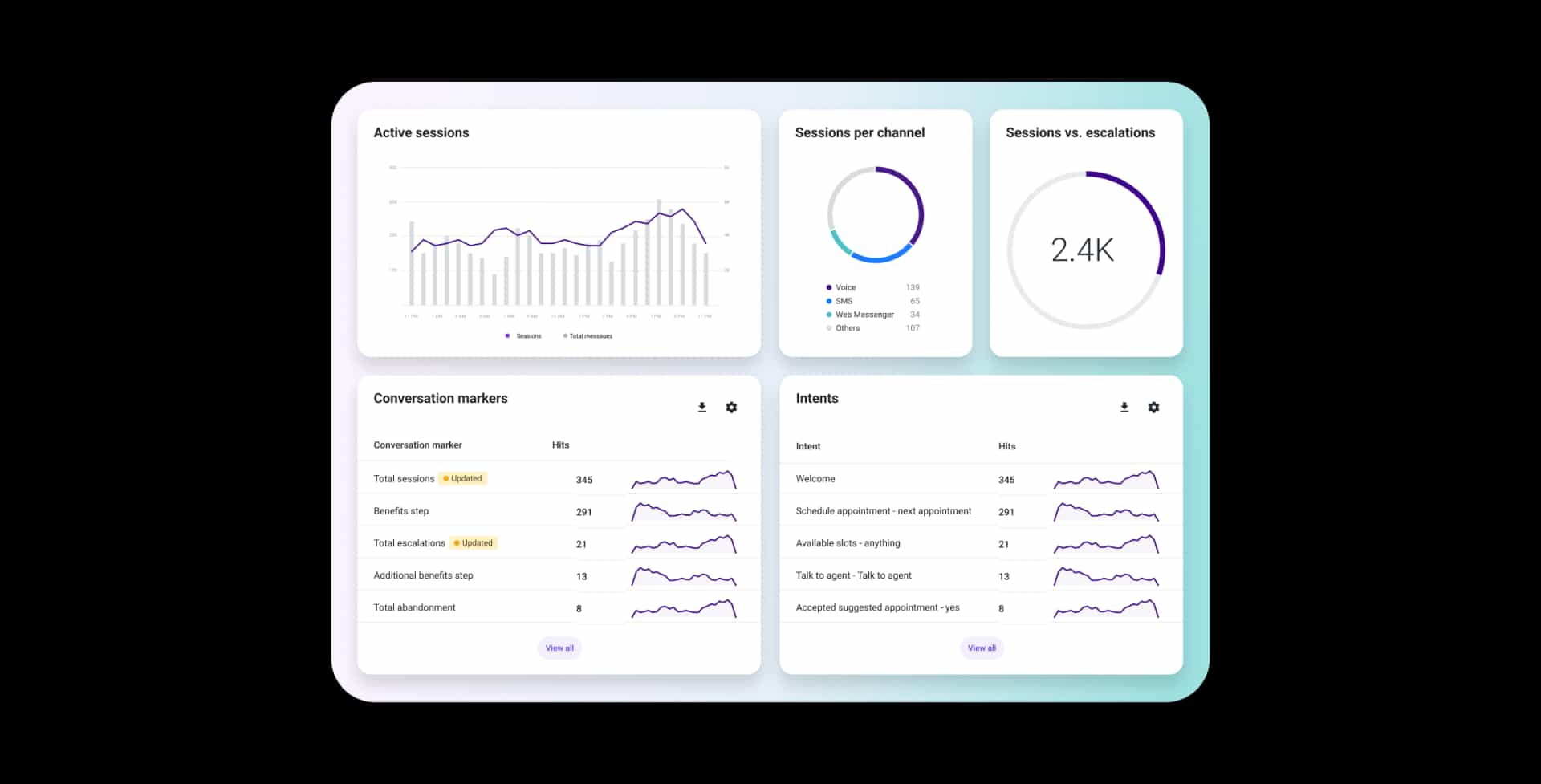Viewport: 1541px width, 784px height.
Task: Sort by Conversation marker column header
Action: (x=417, y=445)
